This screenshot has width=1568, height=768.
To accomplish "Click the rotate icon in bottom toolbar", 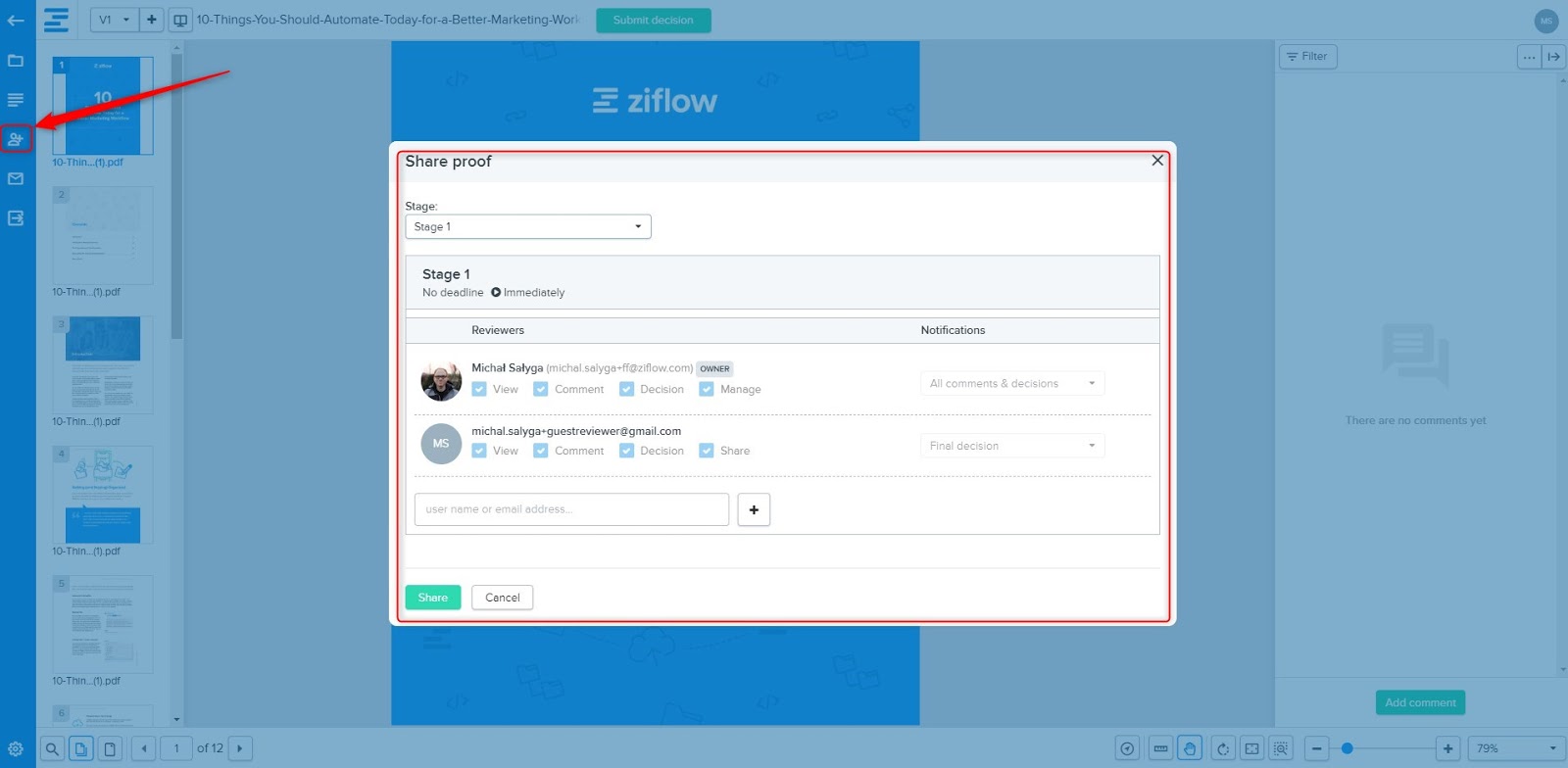I will 1222,749.
